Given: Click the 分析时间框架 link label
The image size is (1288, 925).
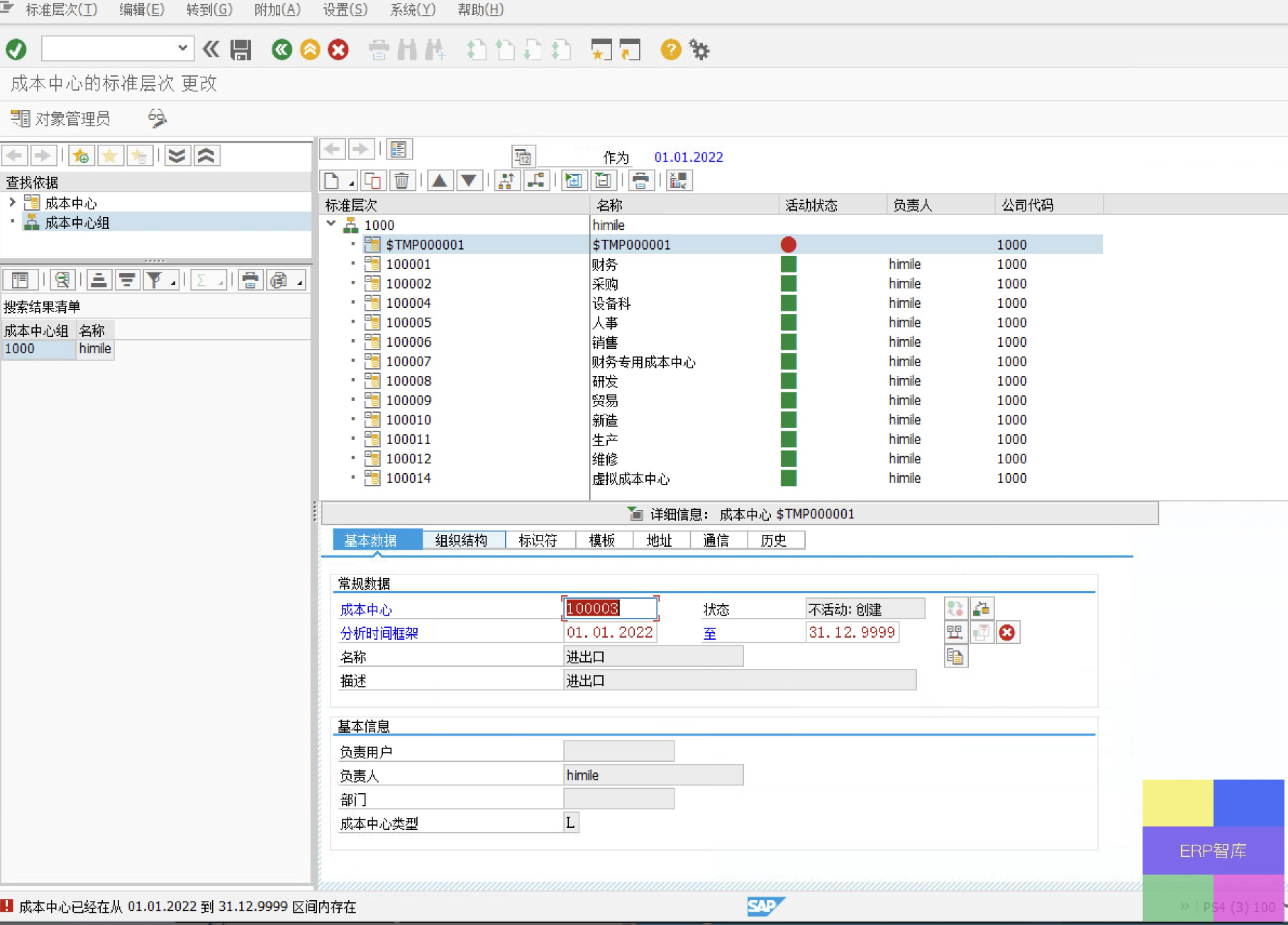Looking at the screenshot, I should click(x=379, y=633).
